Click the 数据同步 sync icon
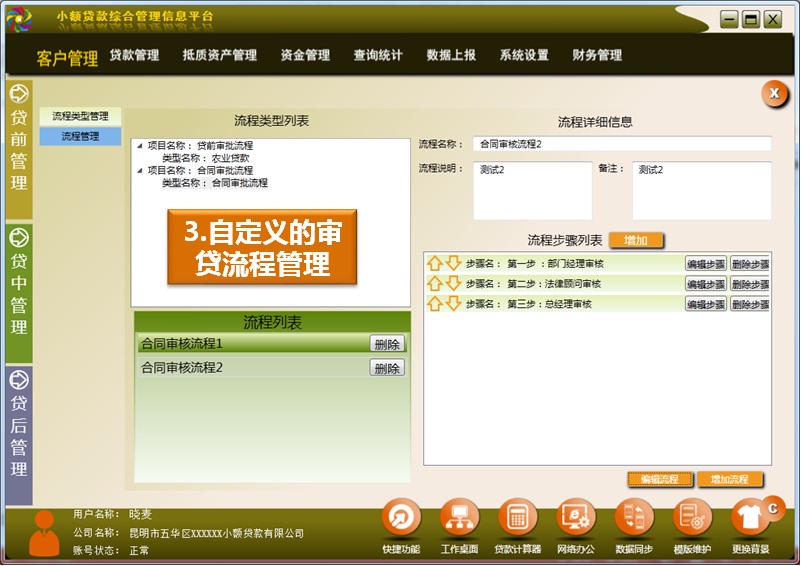 coord(633,519)
